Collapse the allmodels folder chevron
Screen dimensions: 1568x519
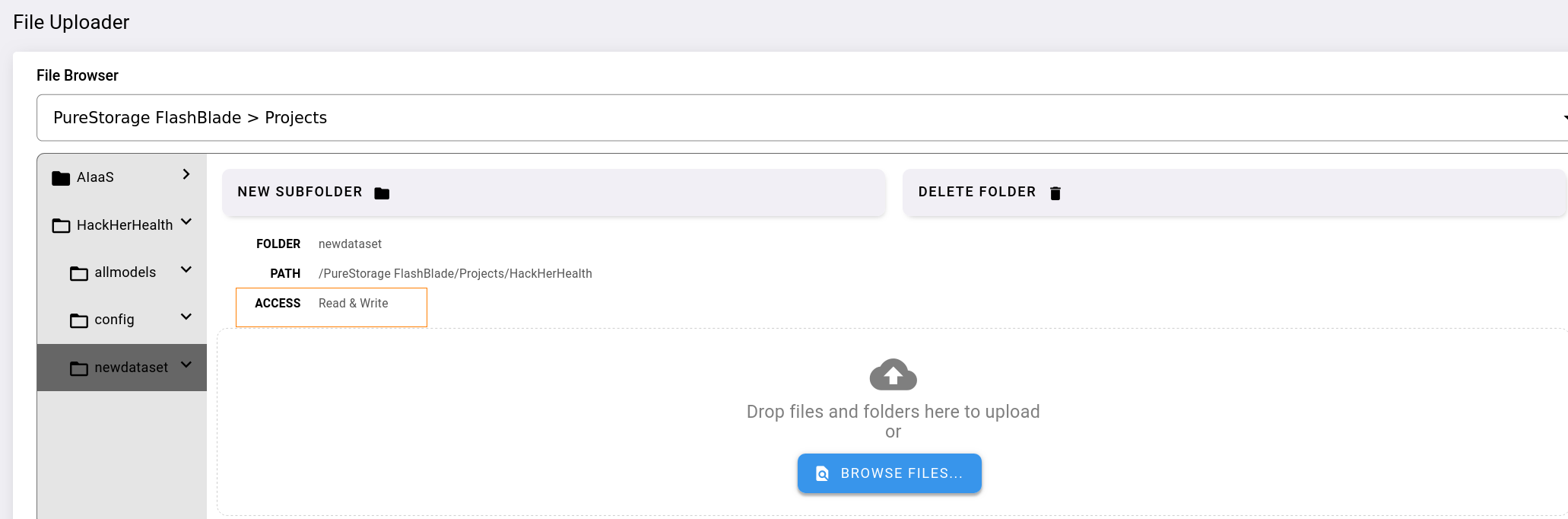click(x=186, y=270)
